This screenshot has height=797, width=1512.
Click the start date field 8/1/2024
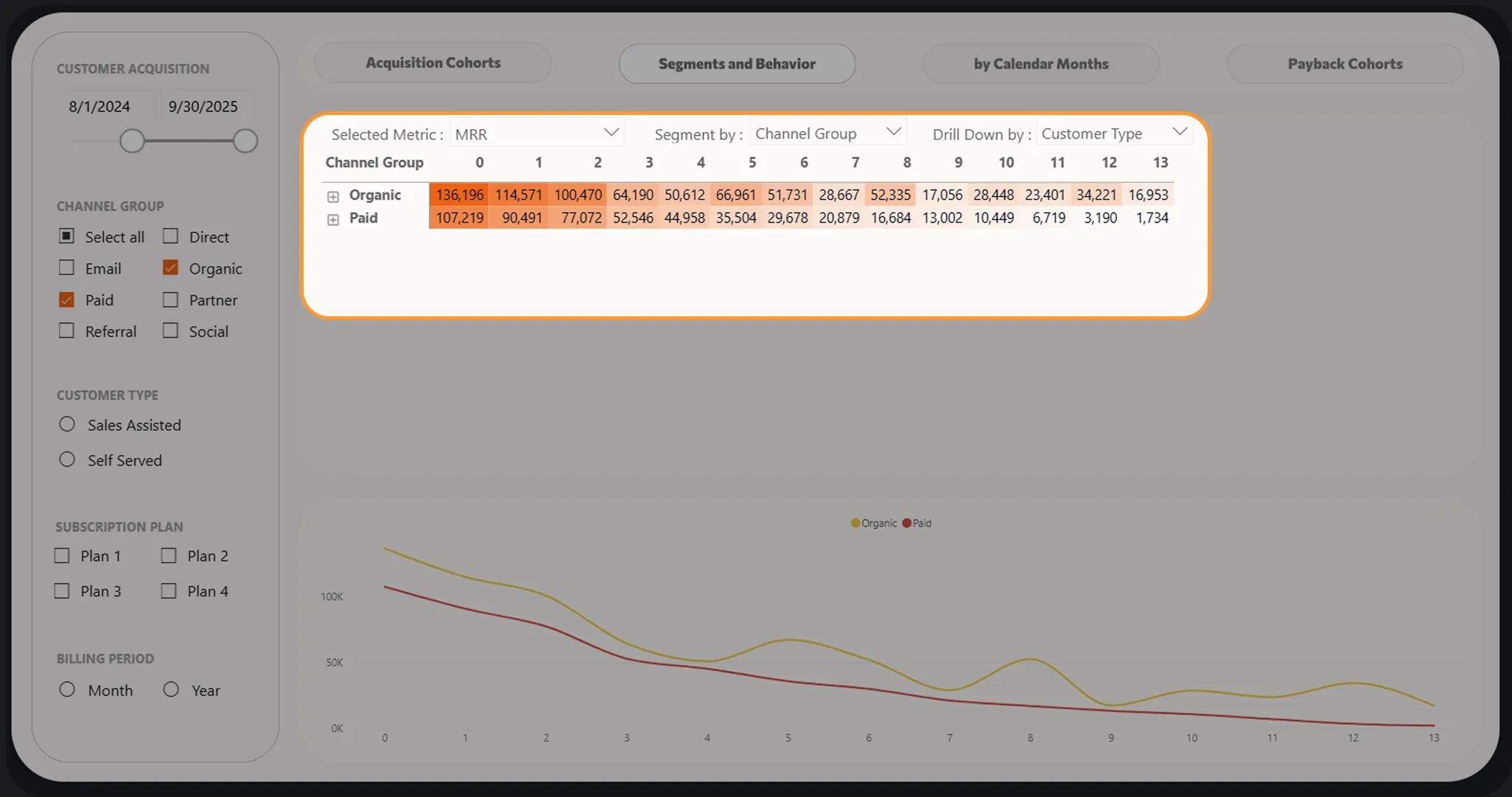(x=99, y=106)
